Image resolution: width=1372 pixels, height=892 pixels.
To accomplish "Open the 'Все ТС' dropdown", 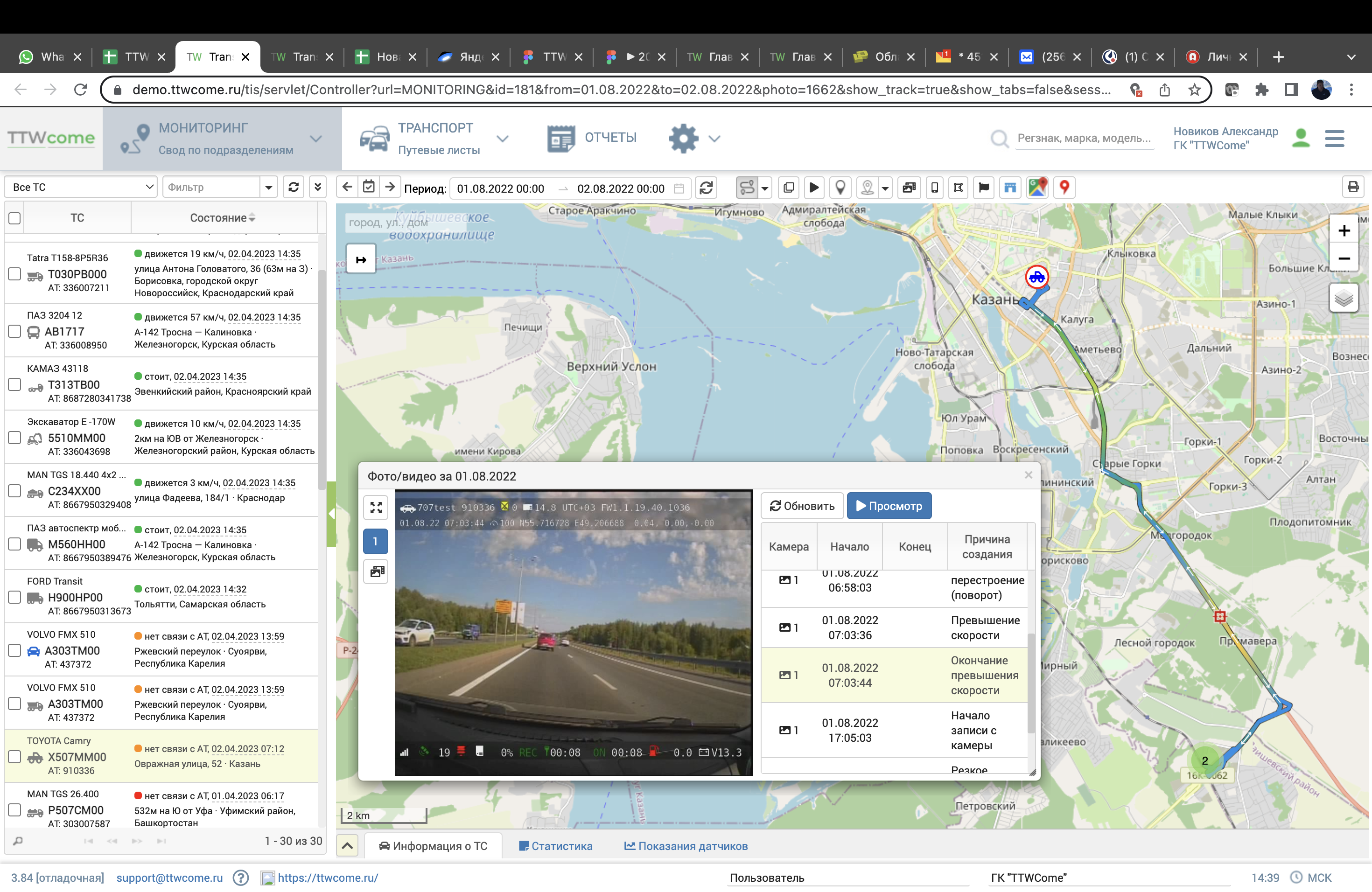I will click(x=81, y=187).
